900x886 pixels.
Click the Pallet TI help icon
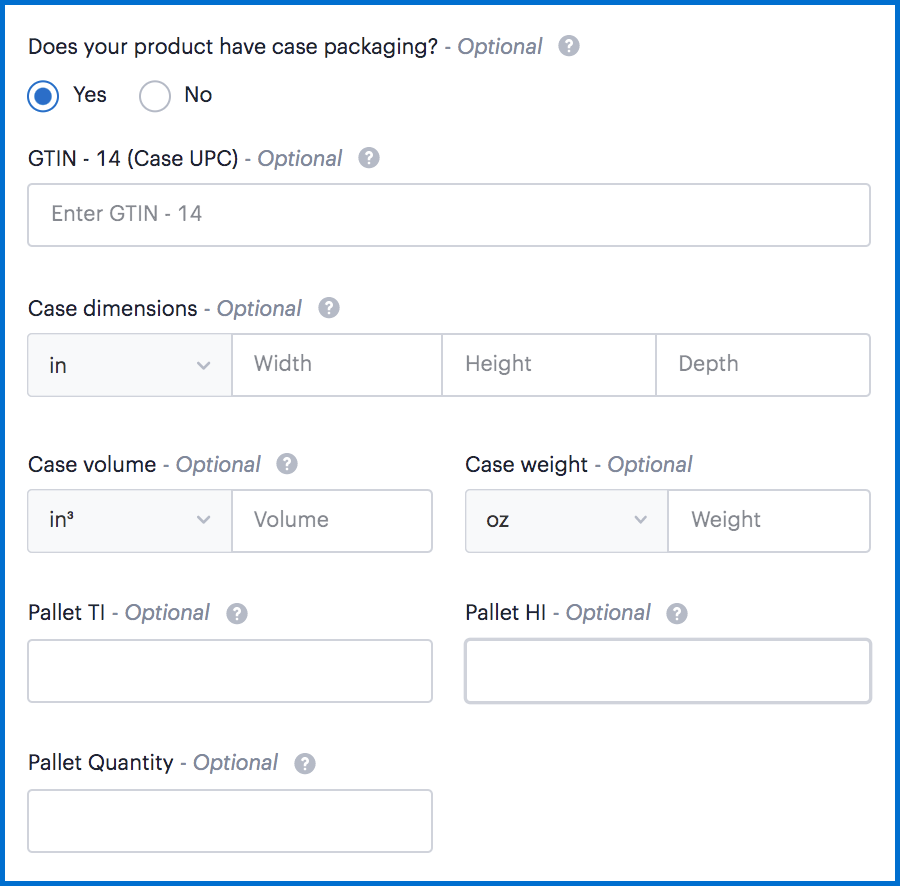click(237, 613)
